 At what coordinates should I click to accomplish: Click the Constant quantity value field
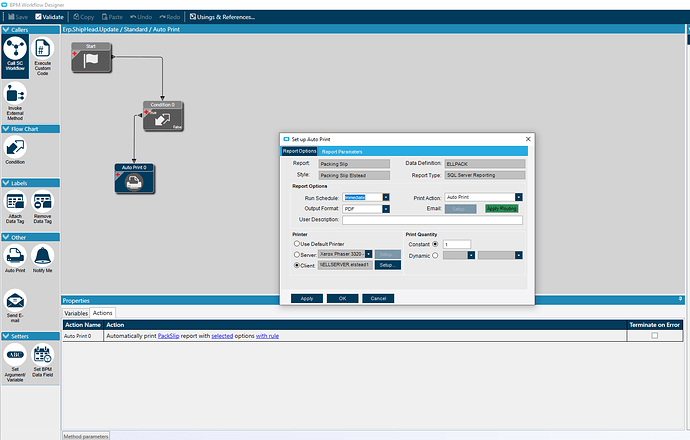coord(457,244)
